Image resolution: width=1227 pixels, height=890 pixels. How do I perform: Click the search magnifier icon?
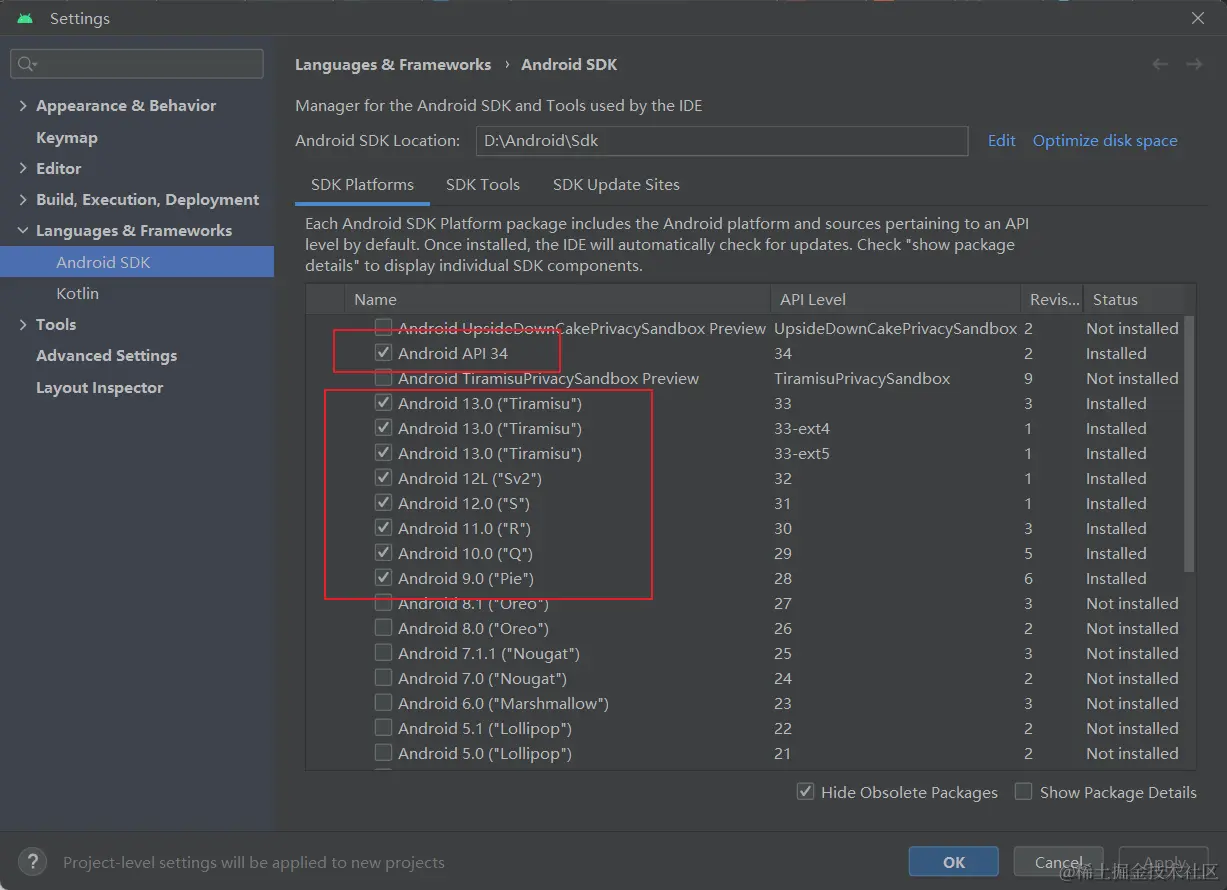point(26,64)
